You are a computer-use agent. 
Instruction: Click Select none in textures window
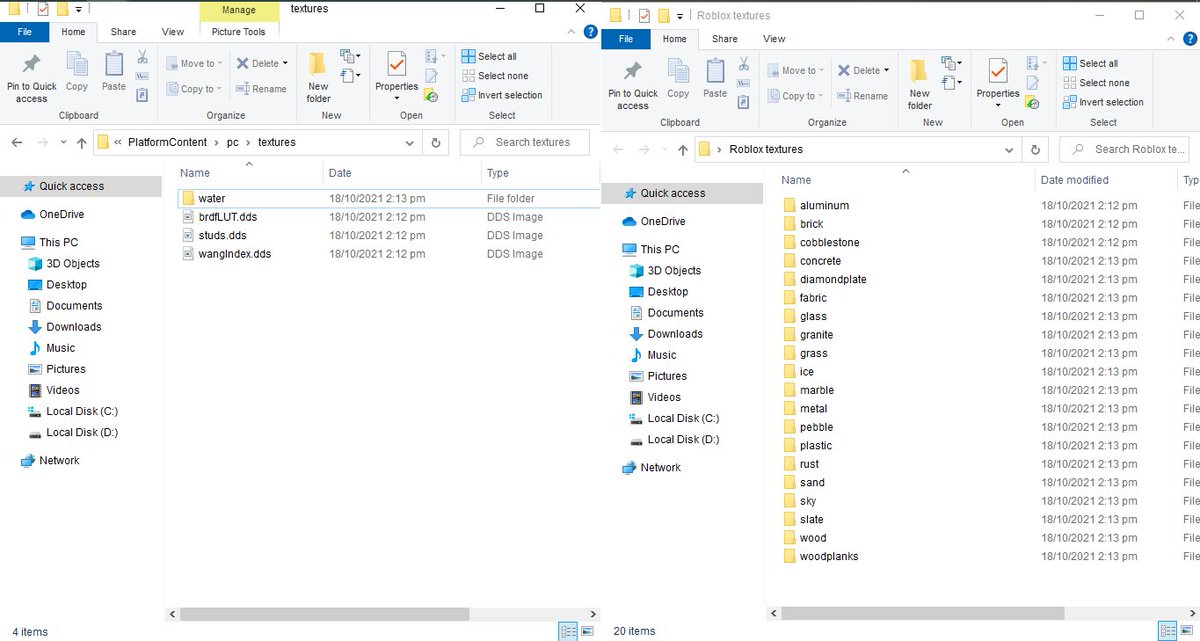495,76
